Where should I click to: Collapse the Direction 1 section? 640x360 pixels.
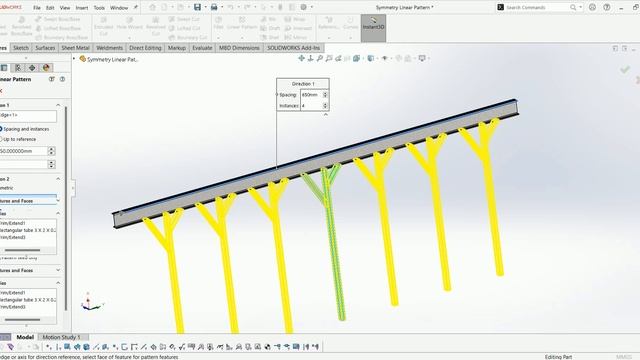coord(58,105)
